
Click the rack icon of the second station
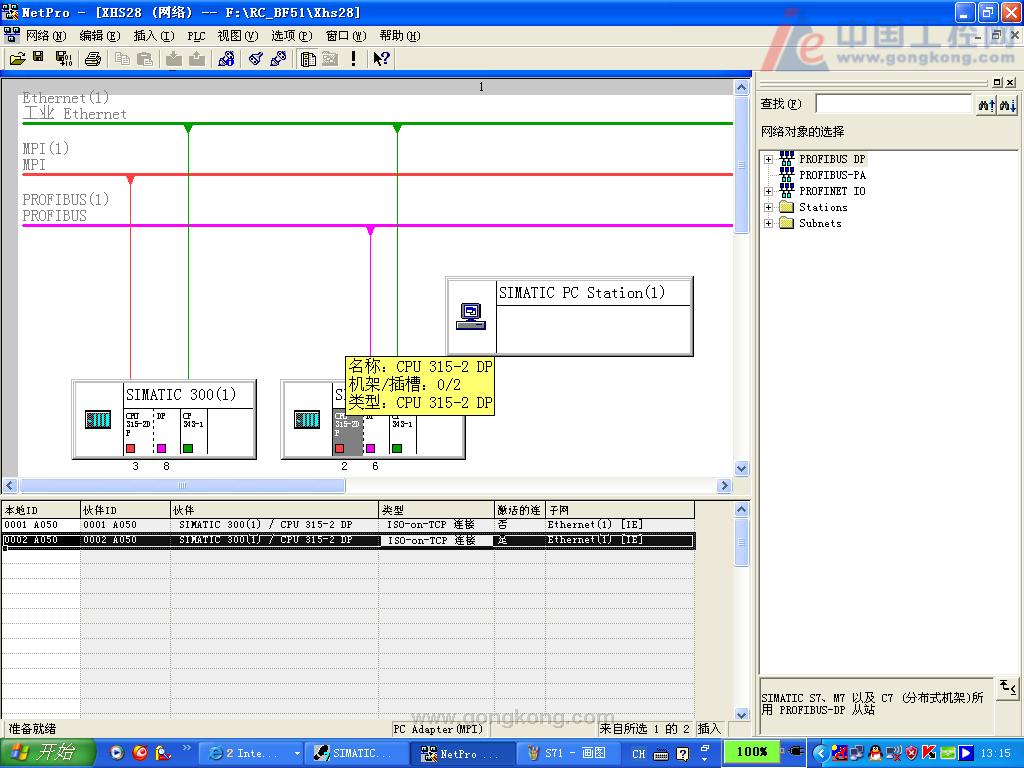point(307,419)
